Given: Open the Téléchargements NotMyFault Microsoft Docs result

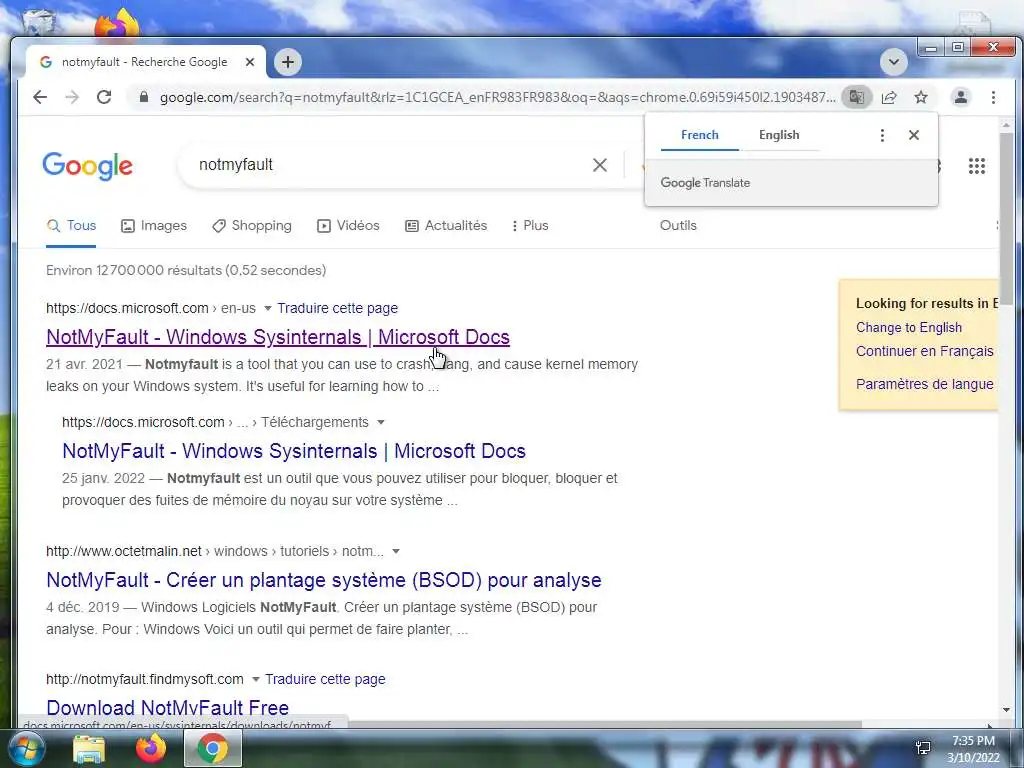Looking at the screenshot, I should point(294,451).
